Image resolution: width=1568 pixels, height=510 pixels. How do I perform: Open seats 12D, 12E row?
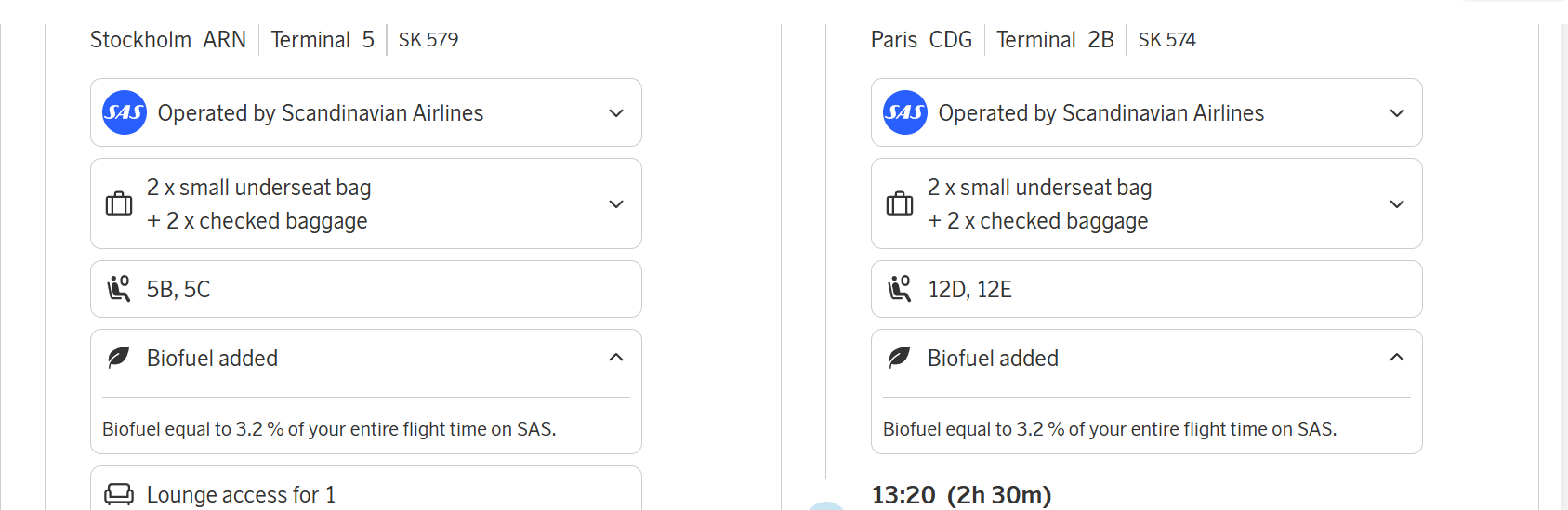[1146, 289]
